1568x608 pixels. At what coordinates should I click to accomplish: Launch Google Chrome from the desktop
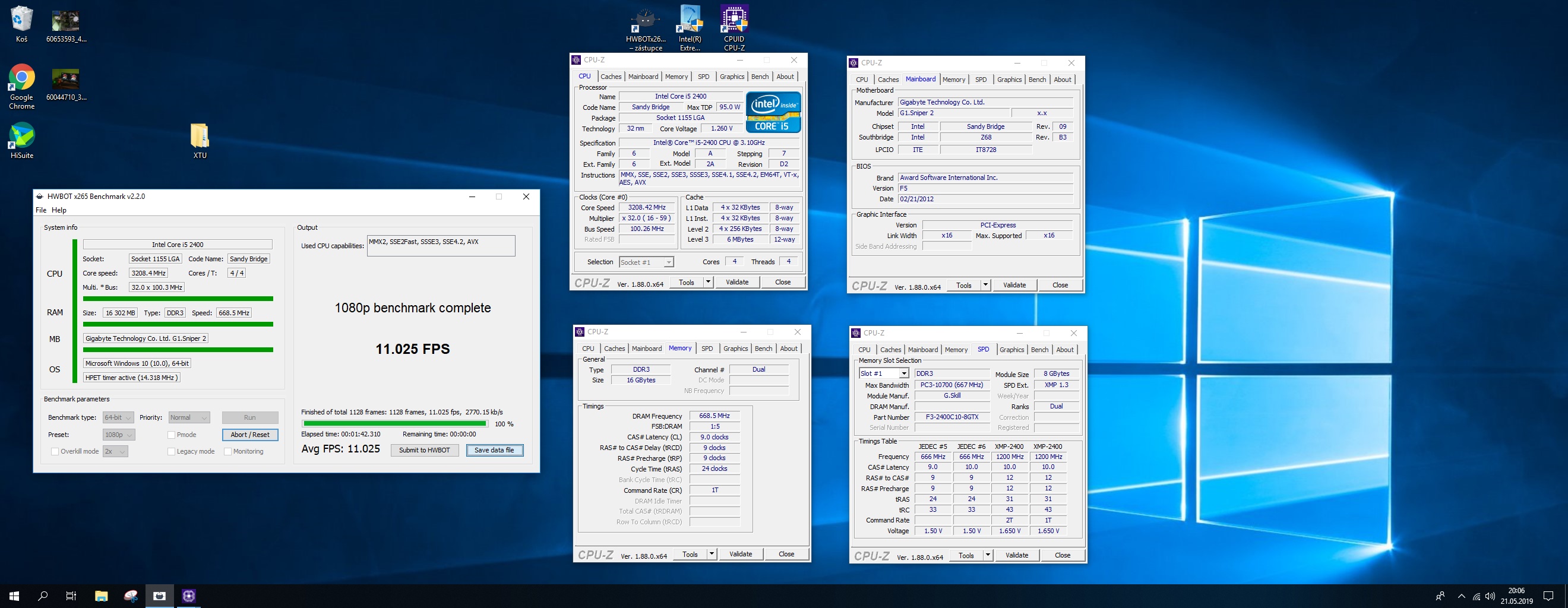(x=22, y=87)
